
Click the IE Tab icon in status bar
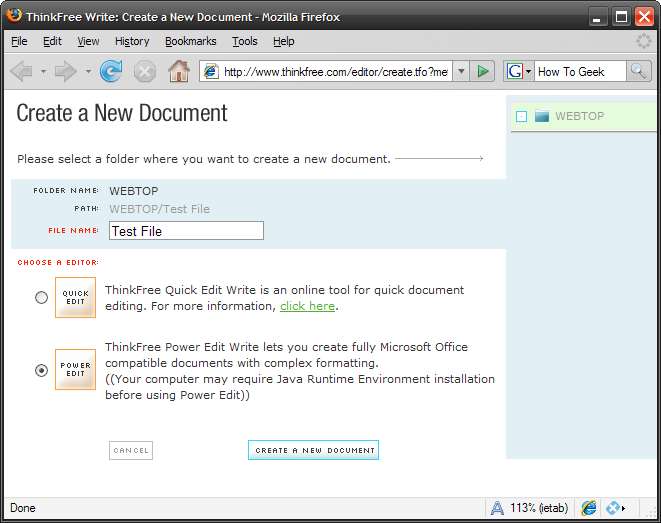(589, 508)
